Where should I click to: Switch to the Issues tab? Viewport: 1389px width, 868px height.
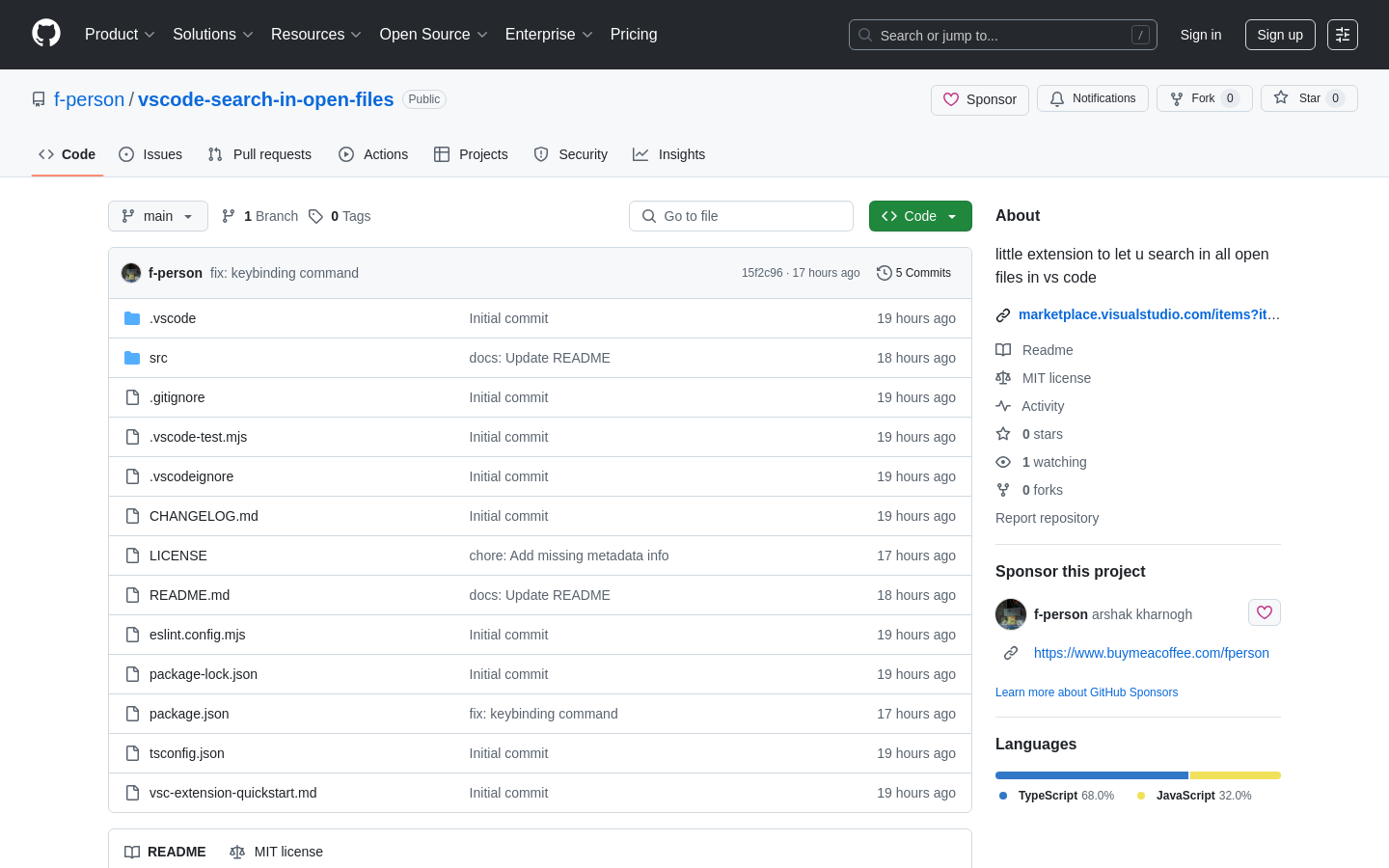(150, 154)
